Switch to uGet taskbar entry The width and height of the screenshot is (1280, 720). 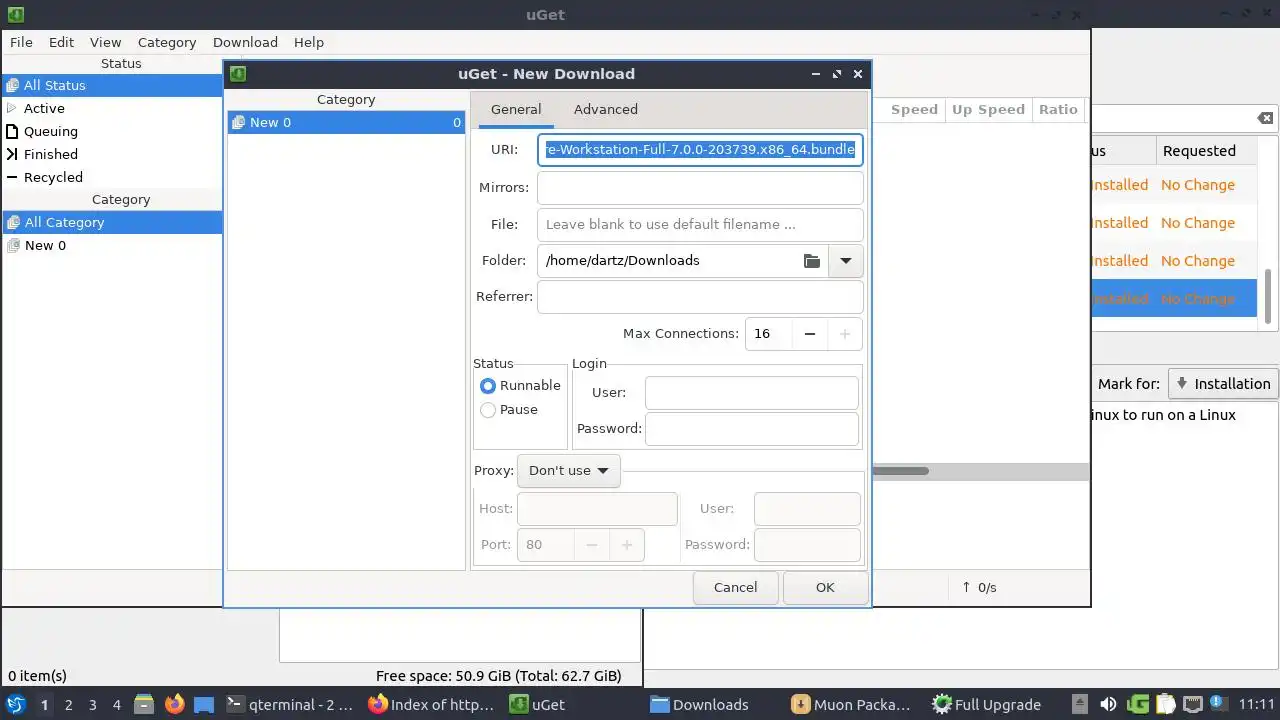574,704
